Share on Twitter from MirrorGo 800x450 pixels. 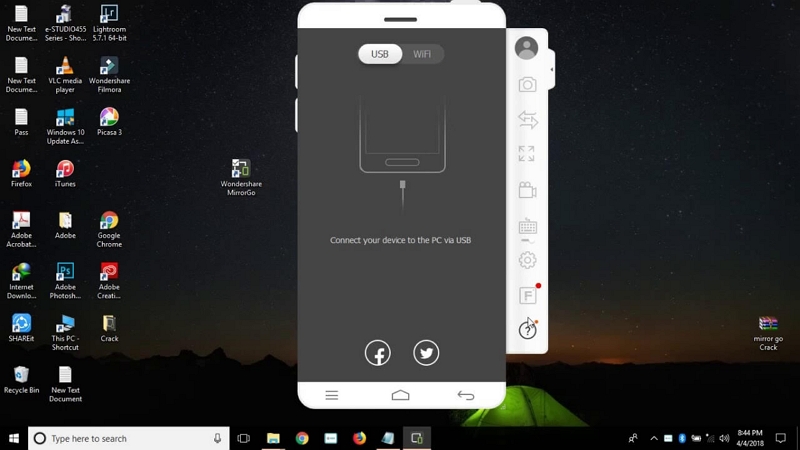coord(426,353)
